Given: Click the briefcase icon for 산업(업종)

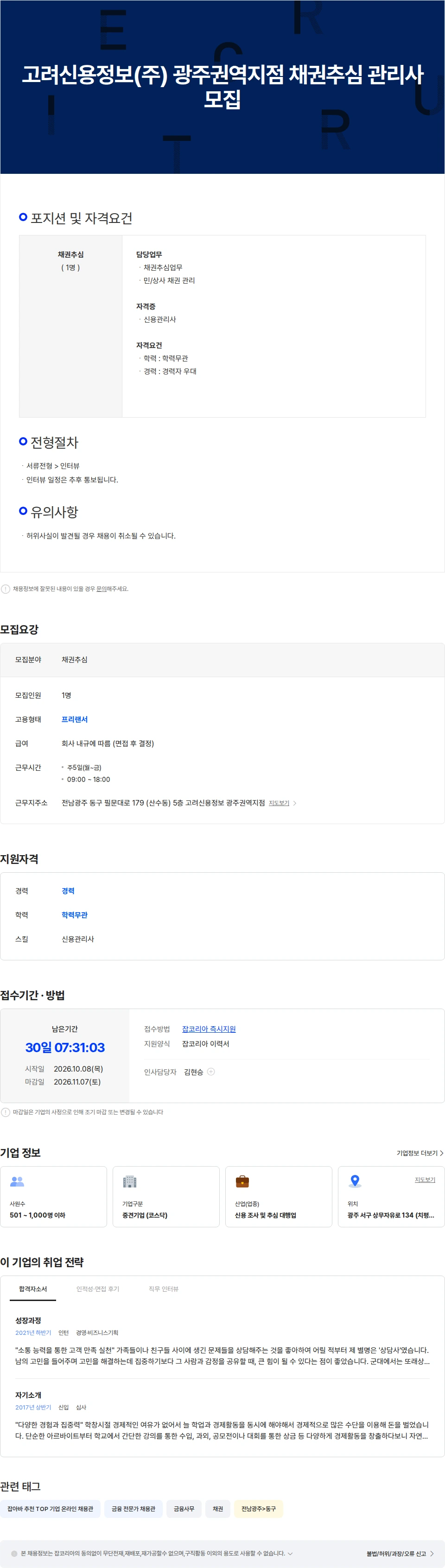Looking at the screenshot, I should pyautogui.click(x=242, y=1181).
